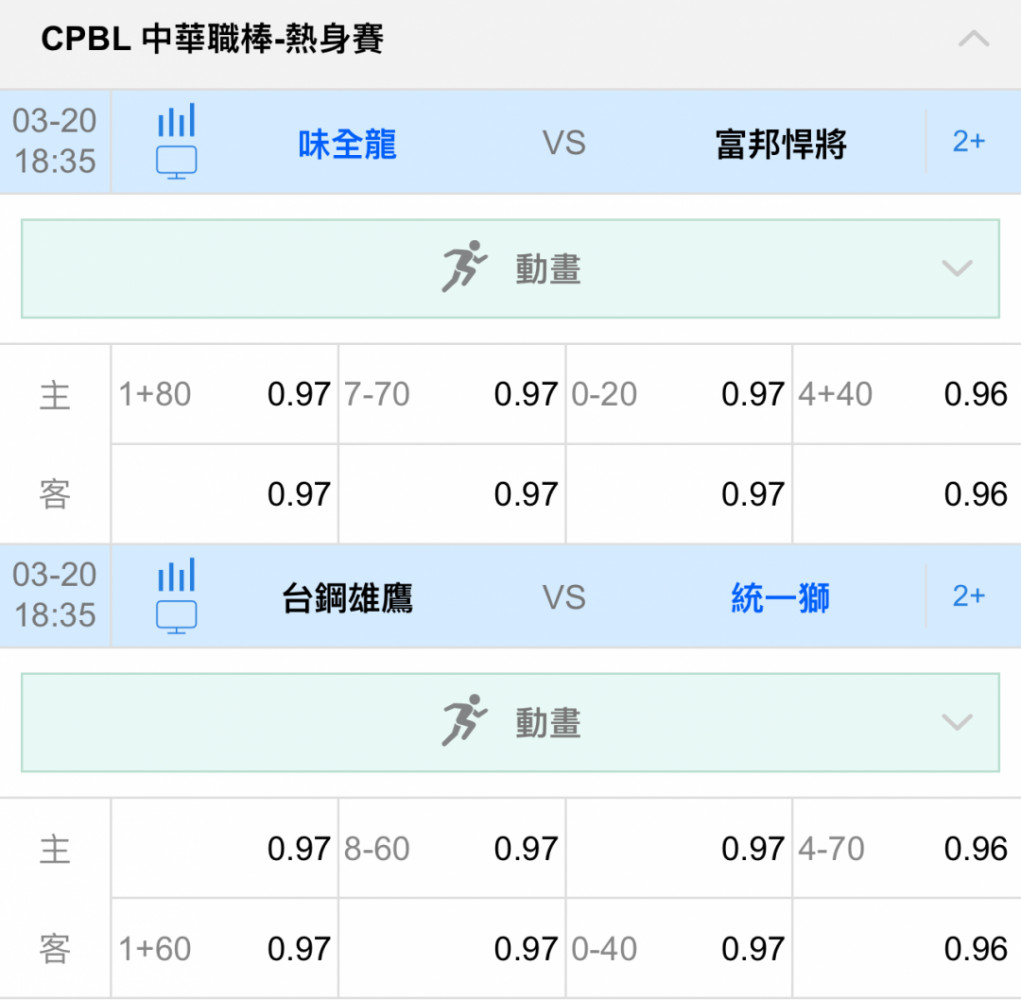Image resolution: width=1021 pixels, height=1000 pixels.
Task: Bet home 4+40 odds 0.96 in 味全龍 match
Action: (x=907, y=395)
